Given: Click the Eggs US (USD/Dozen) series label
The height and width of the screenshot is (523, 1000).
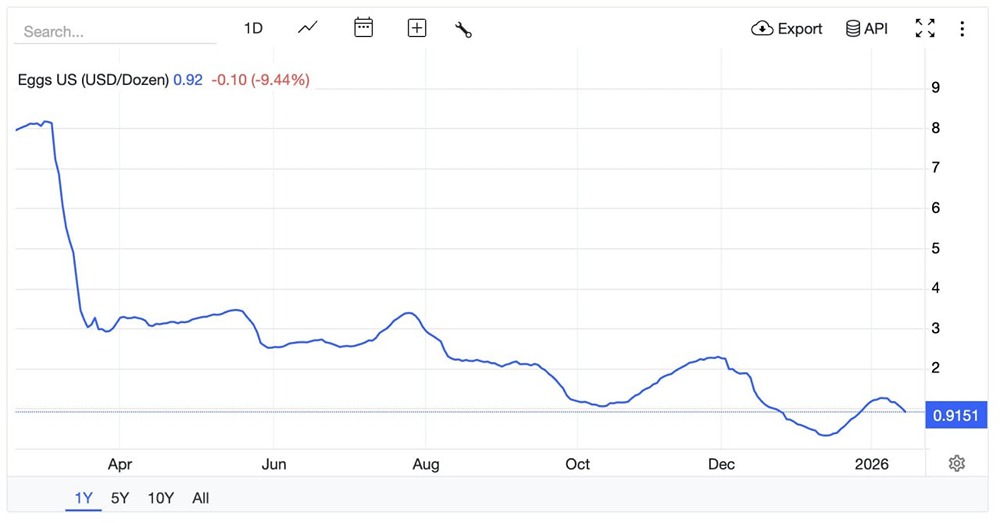Looking at the screenshot, I should click(93, 80).
